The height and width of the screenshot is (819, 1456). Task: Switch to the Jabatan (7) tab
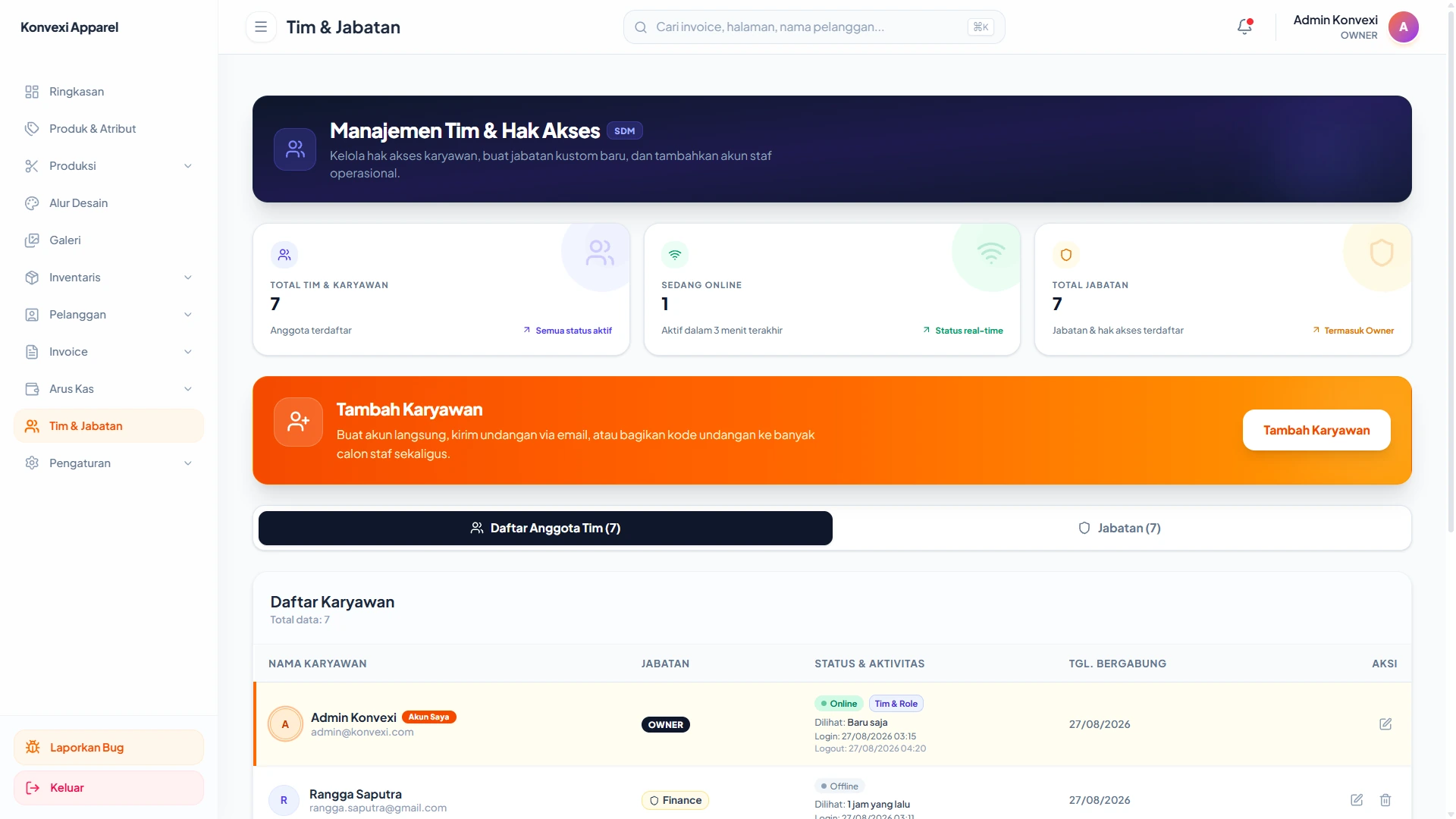point(1120,528)
